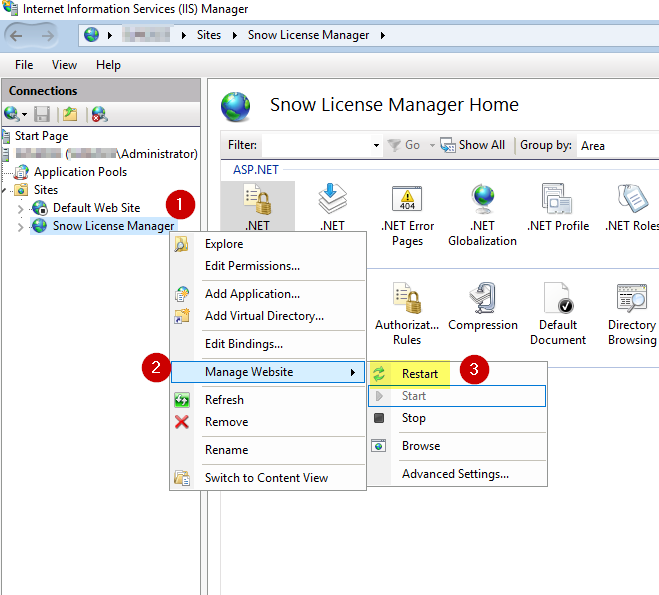
Task: Open the .NET Globalization feature
Action: point(482,216)
